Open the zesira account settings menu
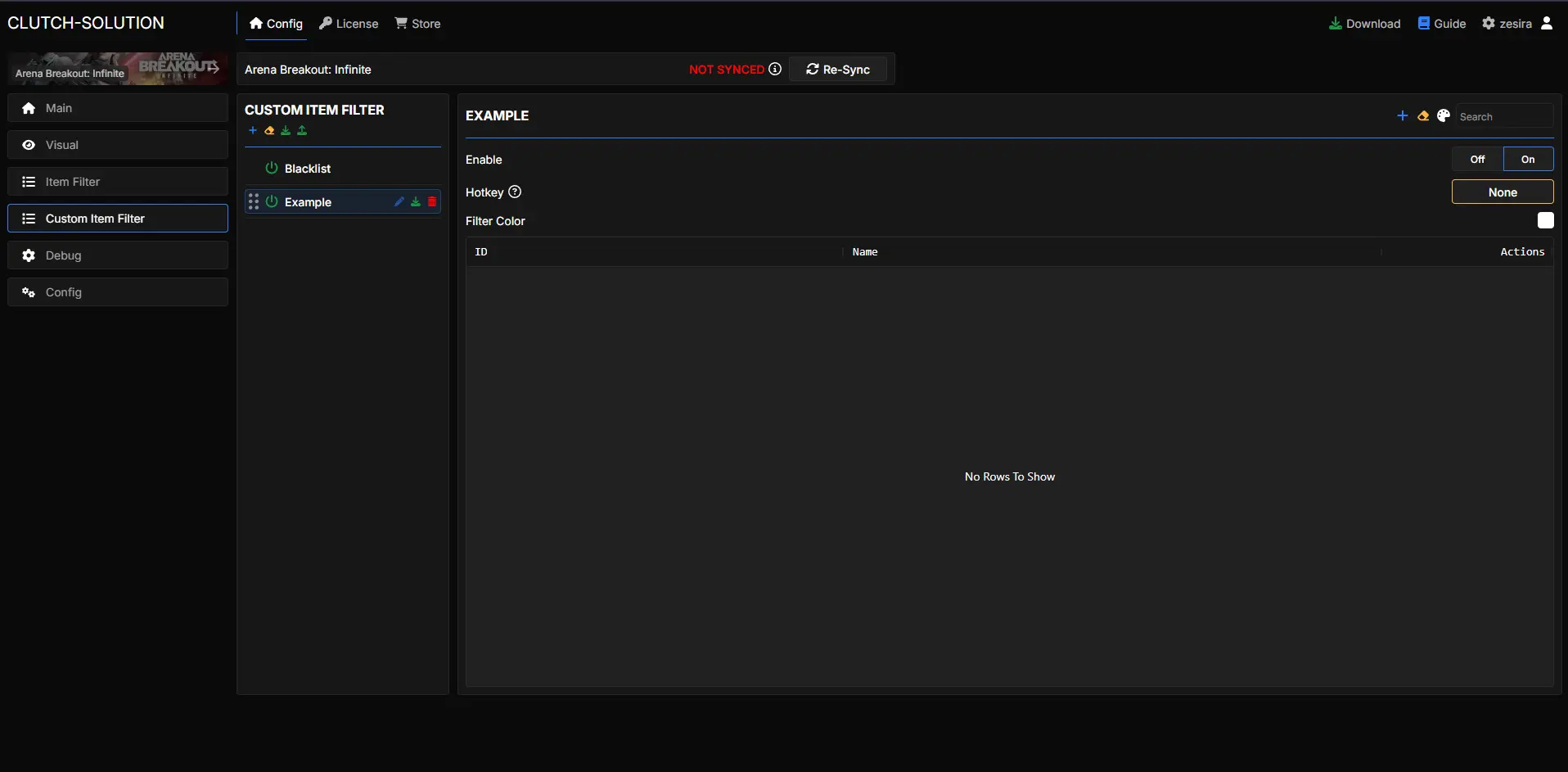1568x772 pixels. point(1507,24)
